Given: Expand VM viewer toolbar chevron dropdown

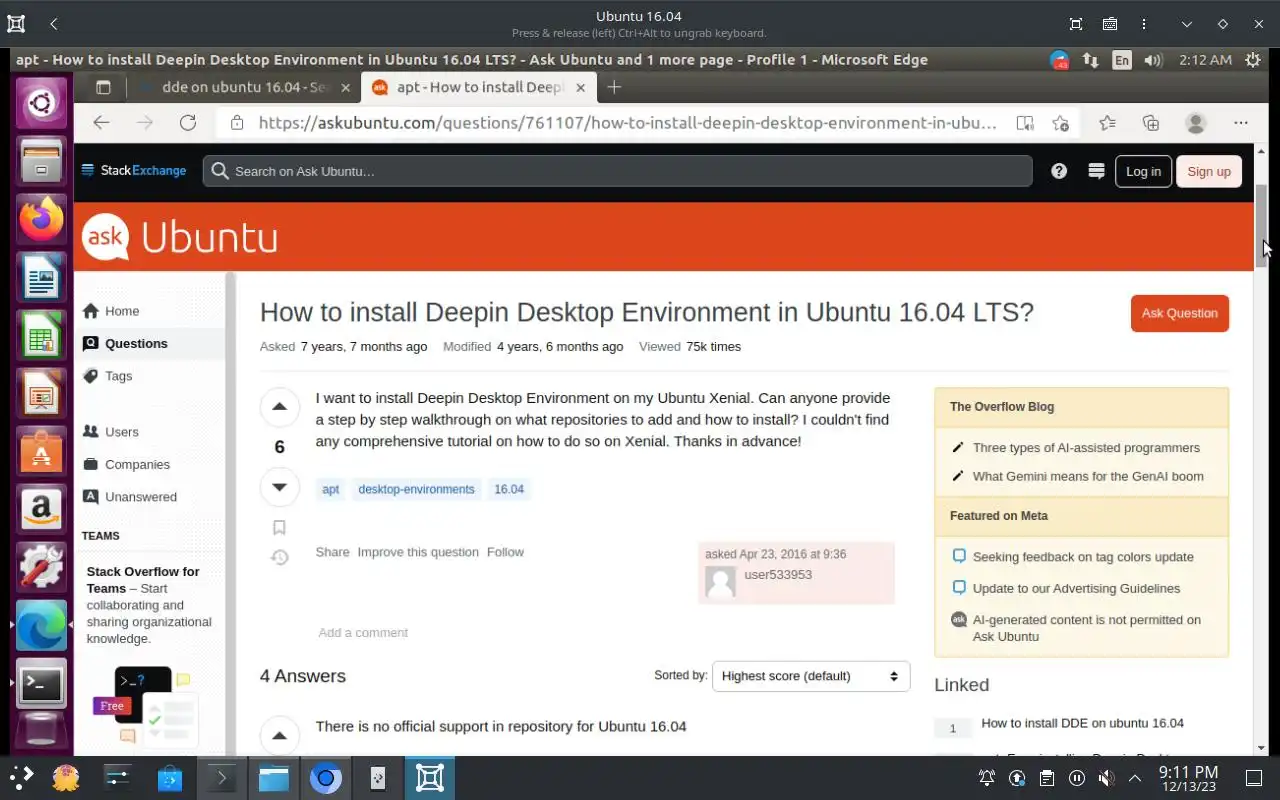Looking at the screenshot, I should coord(1186,23).
